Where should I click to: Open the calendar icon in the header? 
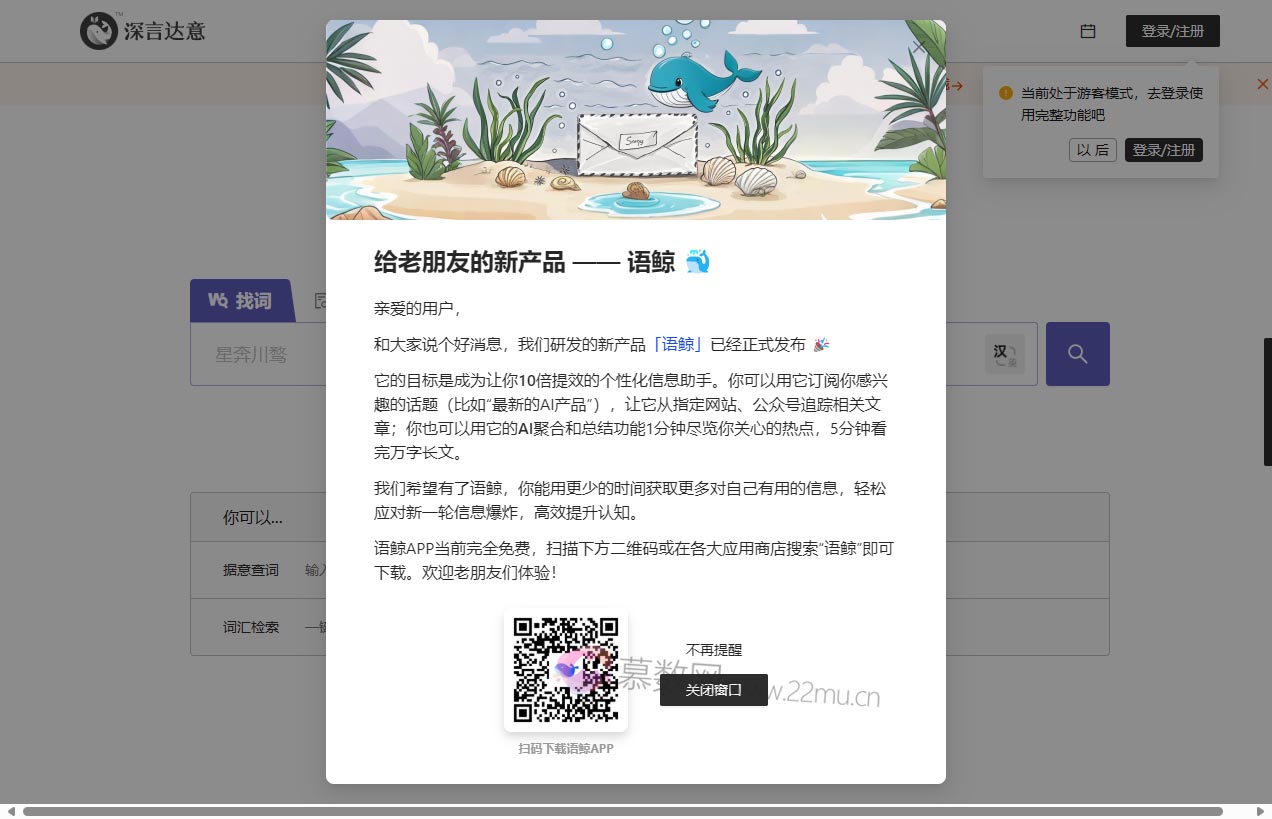(1088, 31)
